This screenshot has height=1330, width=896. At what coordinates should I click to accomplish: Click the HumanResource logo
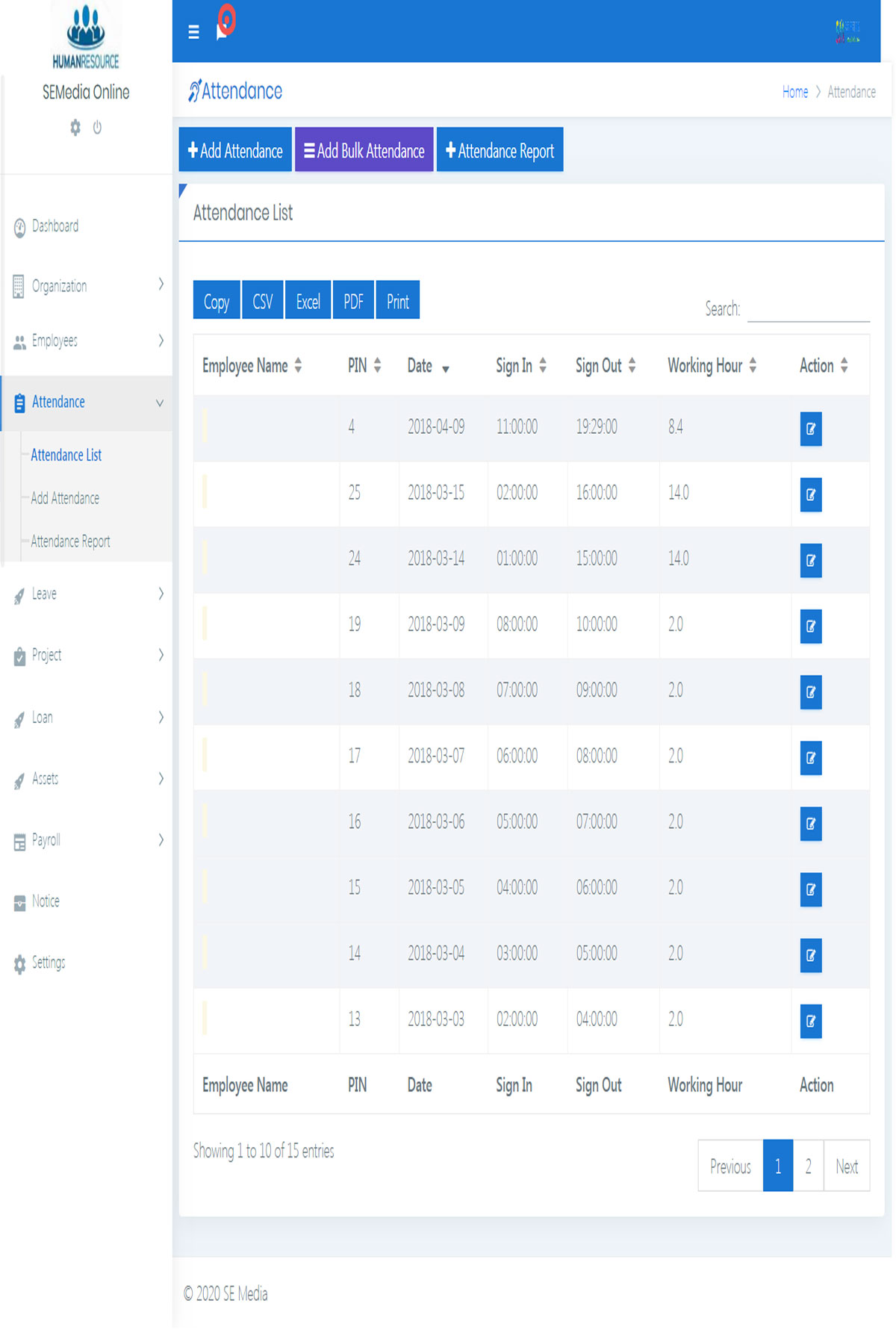click(x=86, y=37)
